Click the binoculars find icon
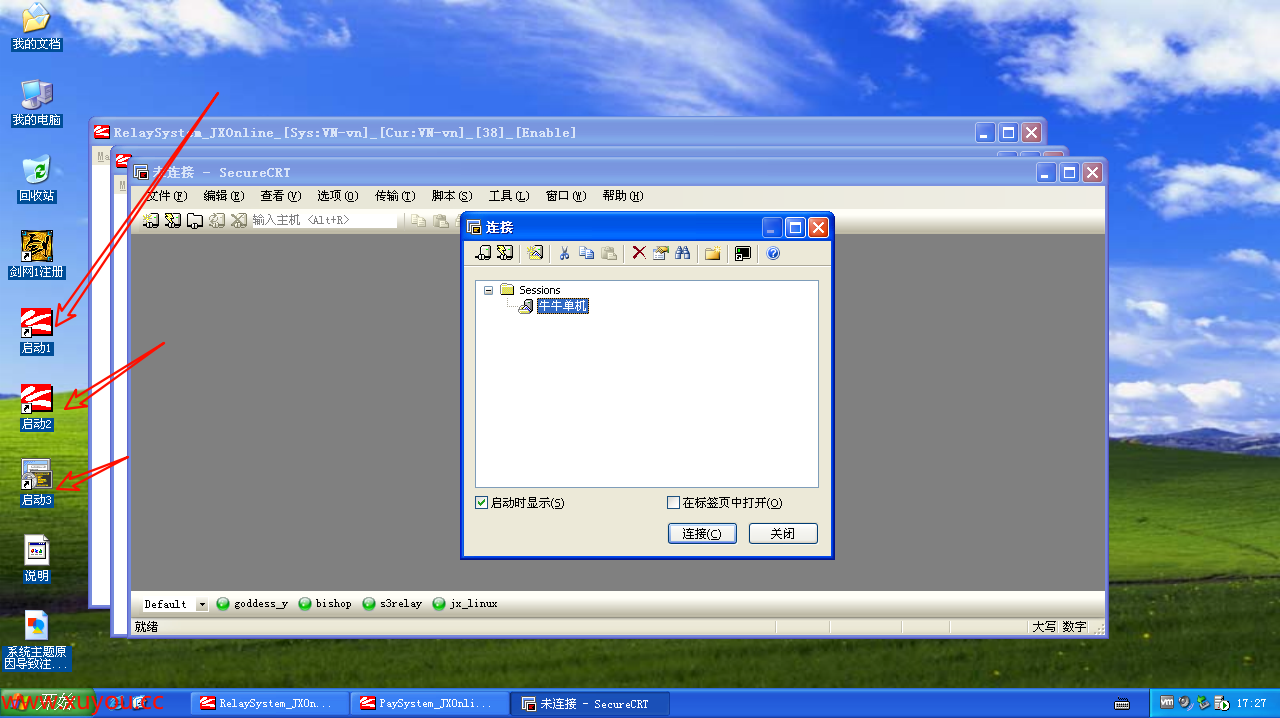 point(683,254)
